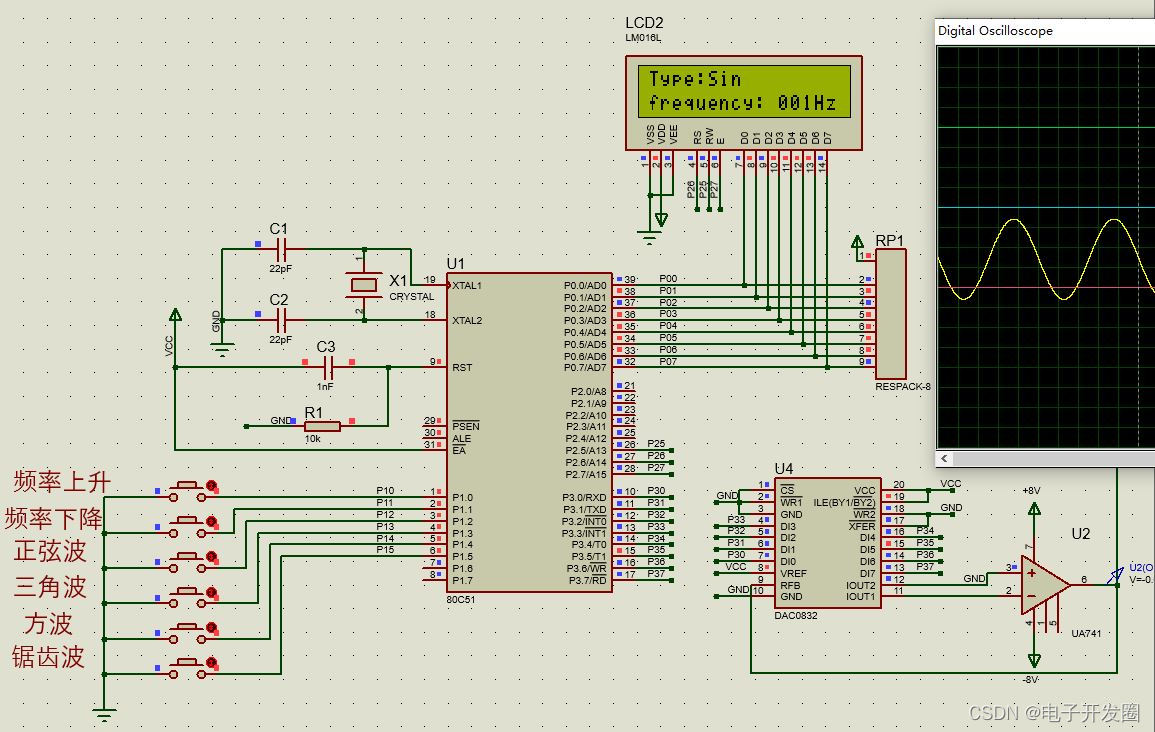Select the U4 DAC0832 chip body

(x=827, y=543)
